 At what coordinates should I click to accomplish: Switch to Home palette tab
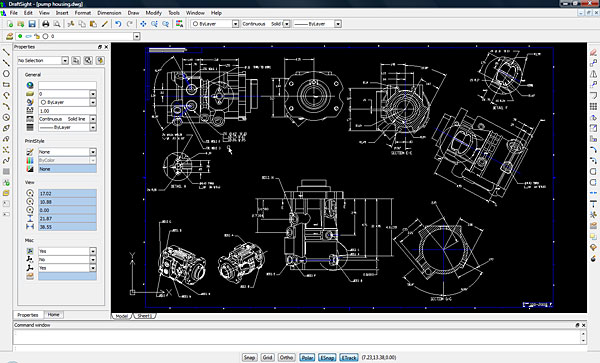pos(54,314)
